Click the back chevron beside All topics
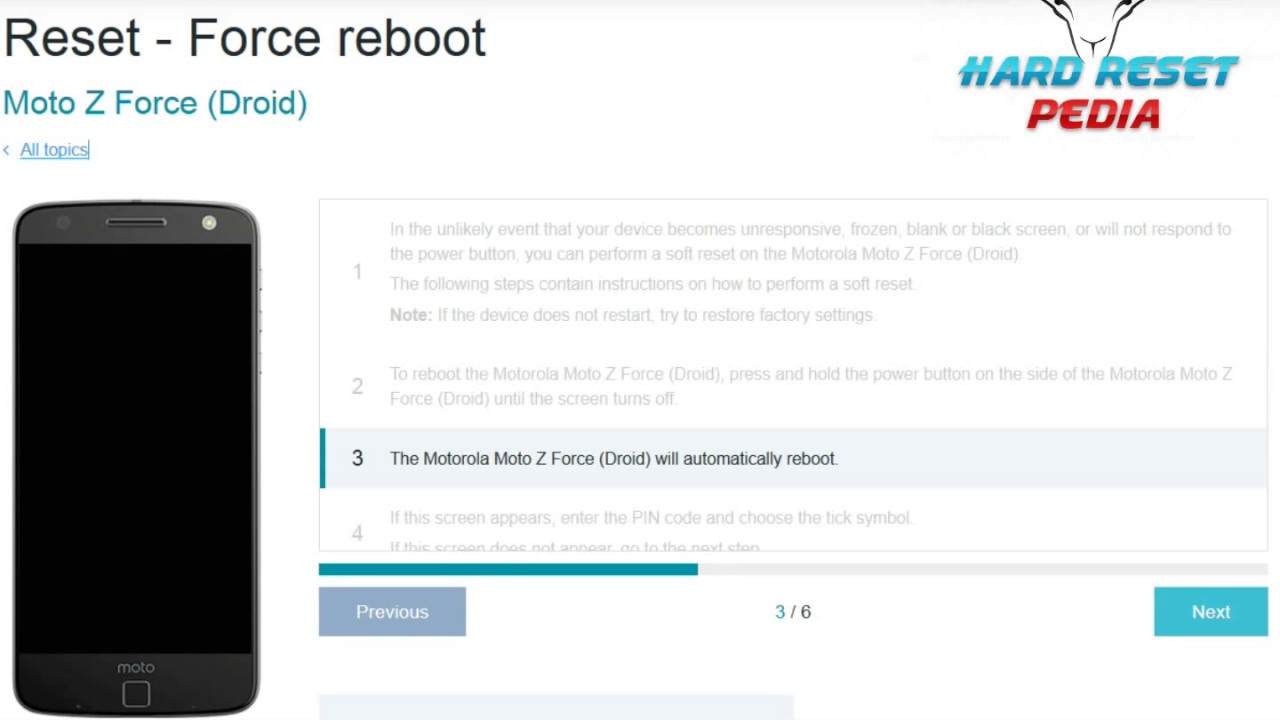The image size is (1280, 720). coord(7,150)
